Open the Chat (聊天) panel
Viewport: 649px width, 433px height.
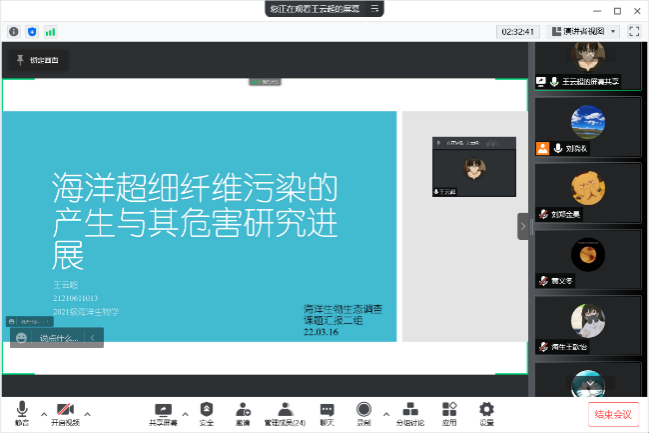click(x=327, y=412)
